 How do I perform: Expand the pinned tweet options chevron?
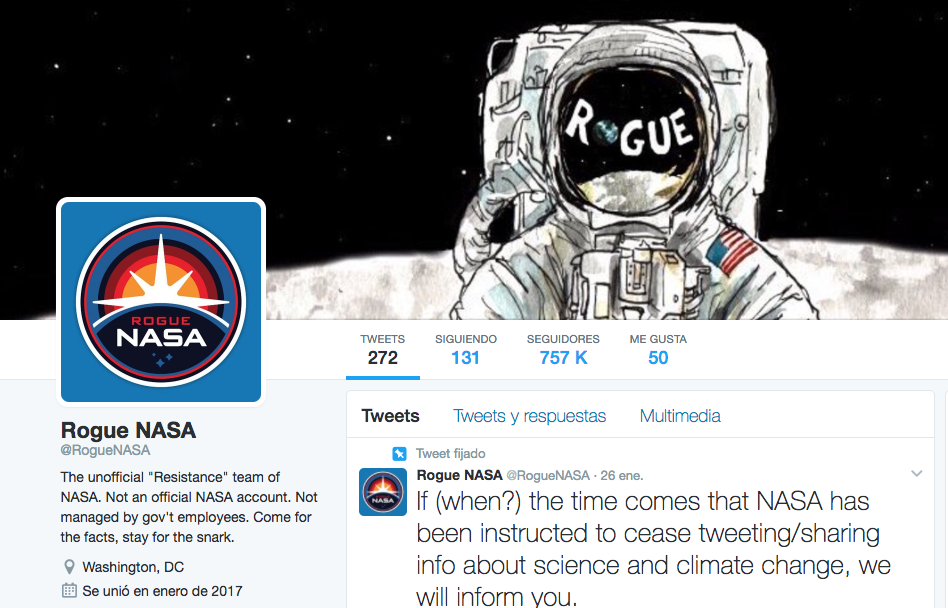(917, 474)
